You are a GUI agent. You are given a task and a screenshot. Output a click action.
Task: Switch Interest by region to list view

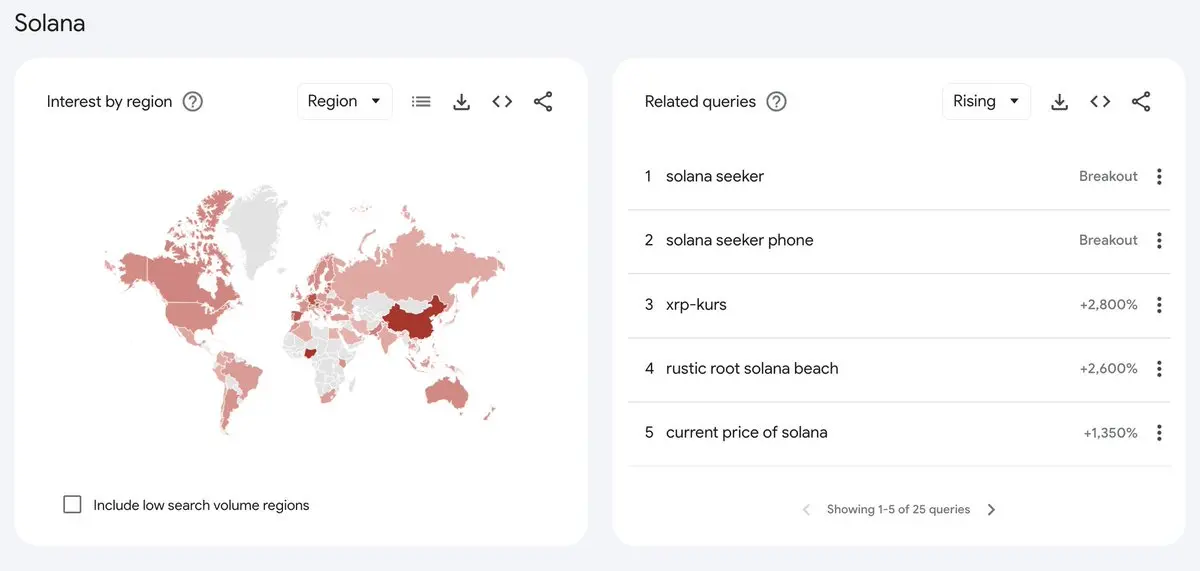(x=421, y=101)
